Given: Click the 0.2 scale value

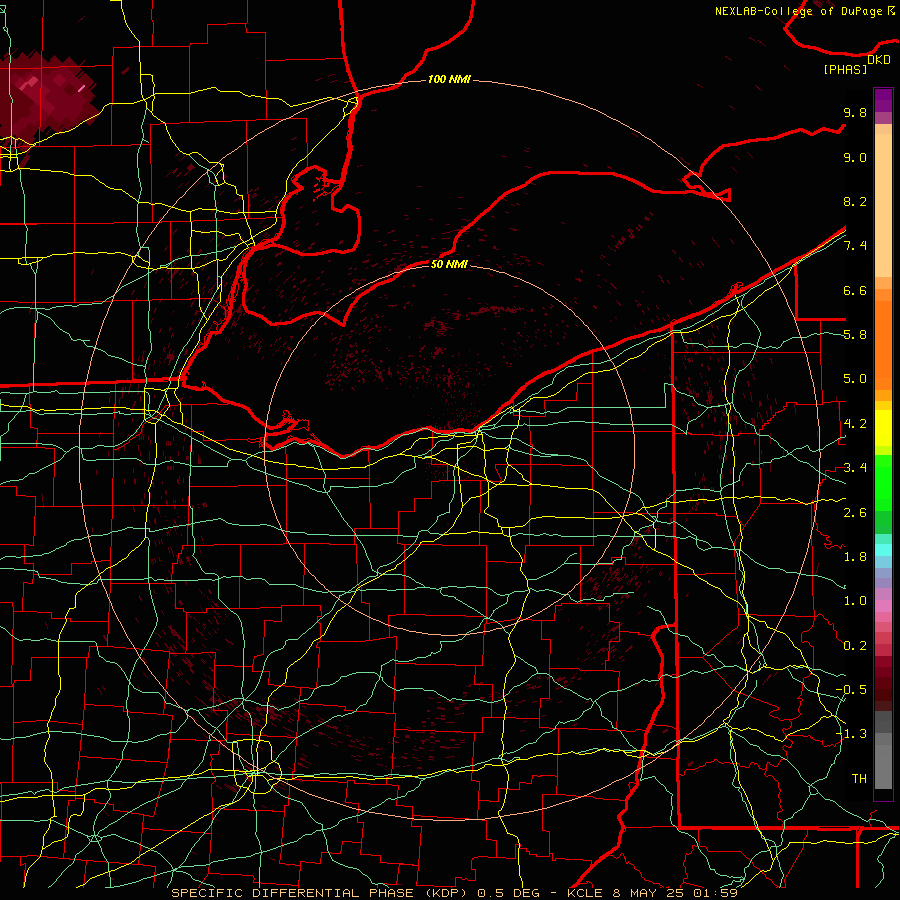Looking at the screenshot, I should click(855, 646).
